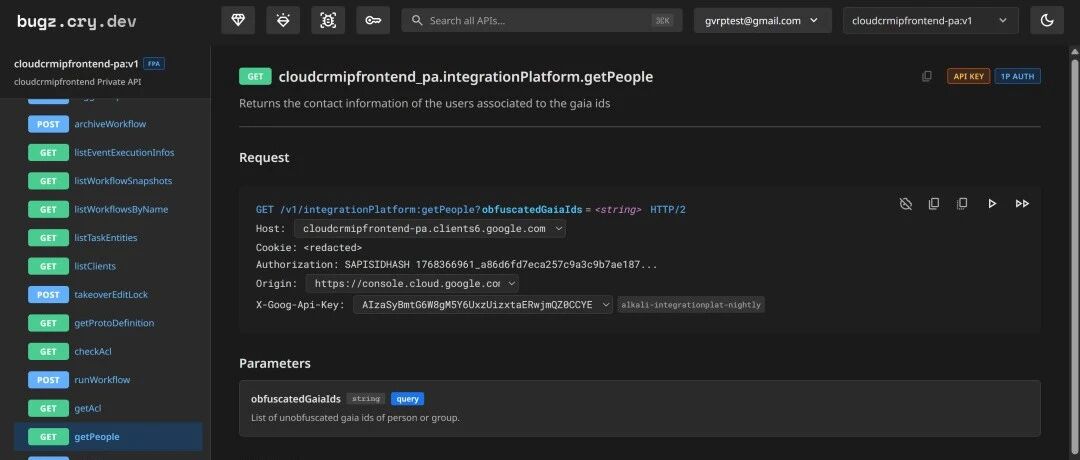Image resolution: width=1080 pixels, height=460 pixels.
Task: Click the ⌘K shortcut hint in search
Action: [663, 21]
